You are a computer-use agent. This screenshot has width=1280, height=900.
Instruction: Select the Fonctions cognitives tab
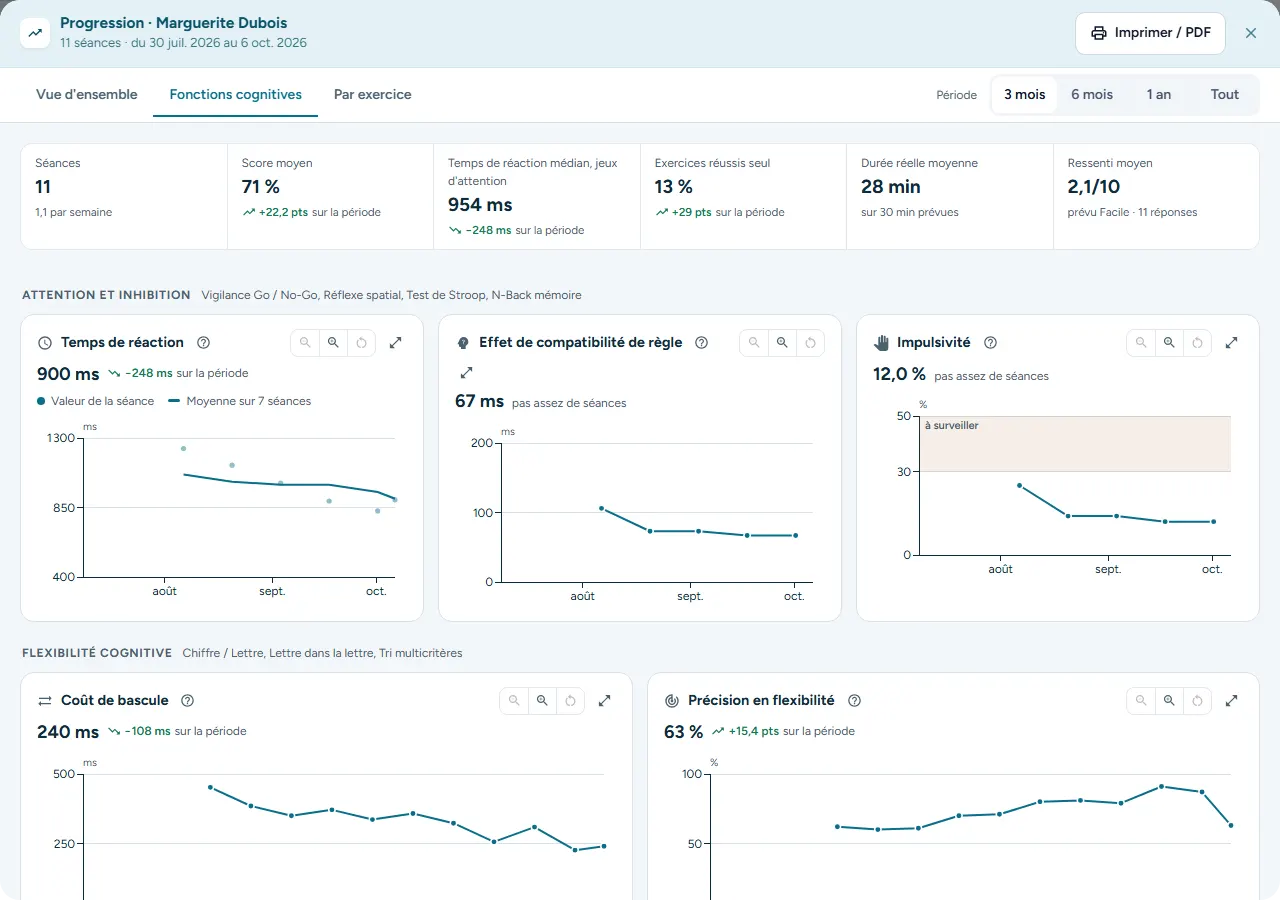tap(236, 95)
